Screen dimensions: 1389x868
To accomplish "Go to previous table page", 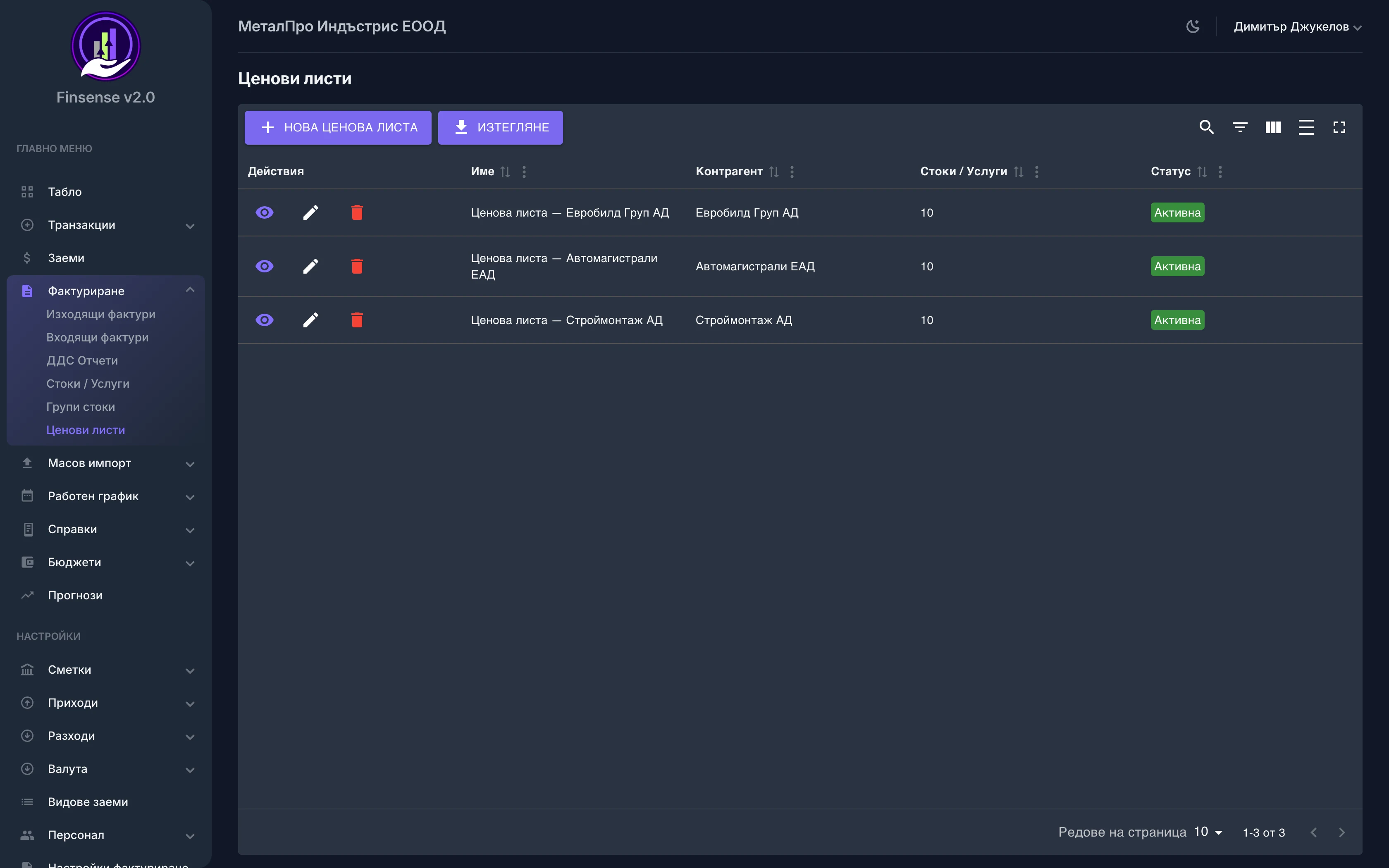I will click(x=1314, y=832).
